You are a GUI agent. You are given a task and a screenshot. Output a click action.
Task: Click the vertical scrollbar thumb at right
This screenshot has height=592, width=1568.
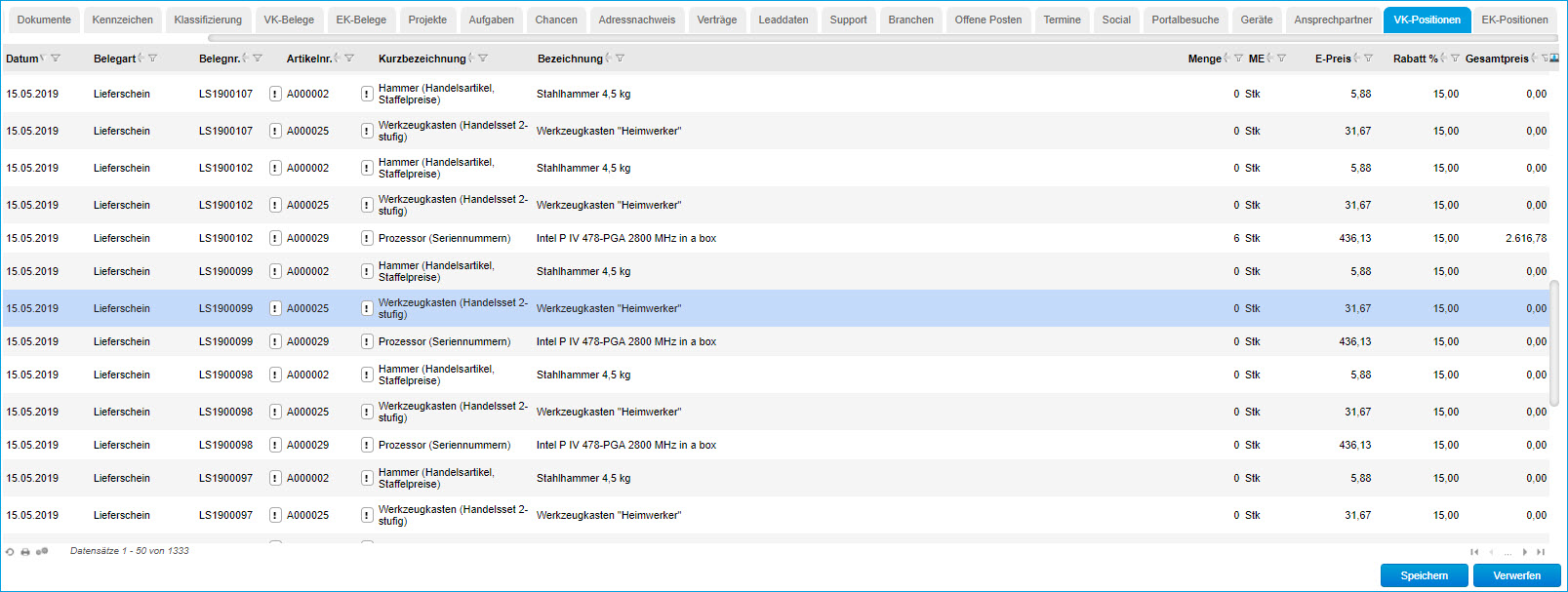coord(1554,342)
